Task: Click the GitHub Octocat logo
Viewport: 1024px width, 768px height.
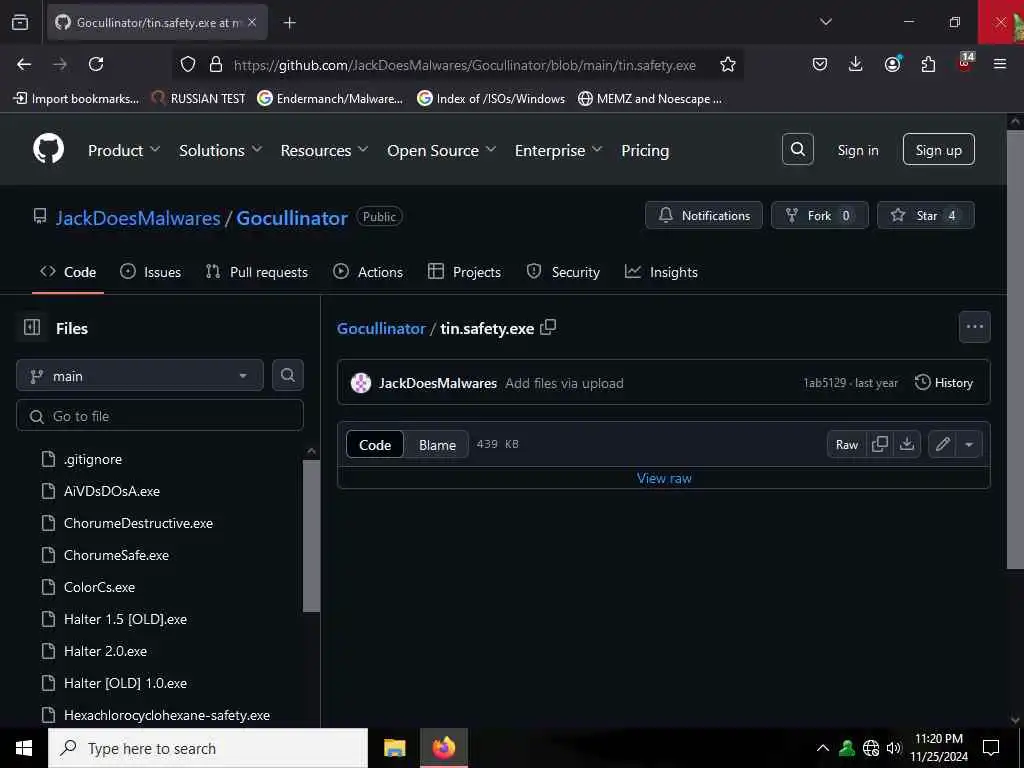Action: click(48, 150)
